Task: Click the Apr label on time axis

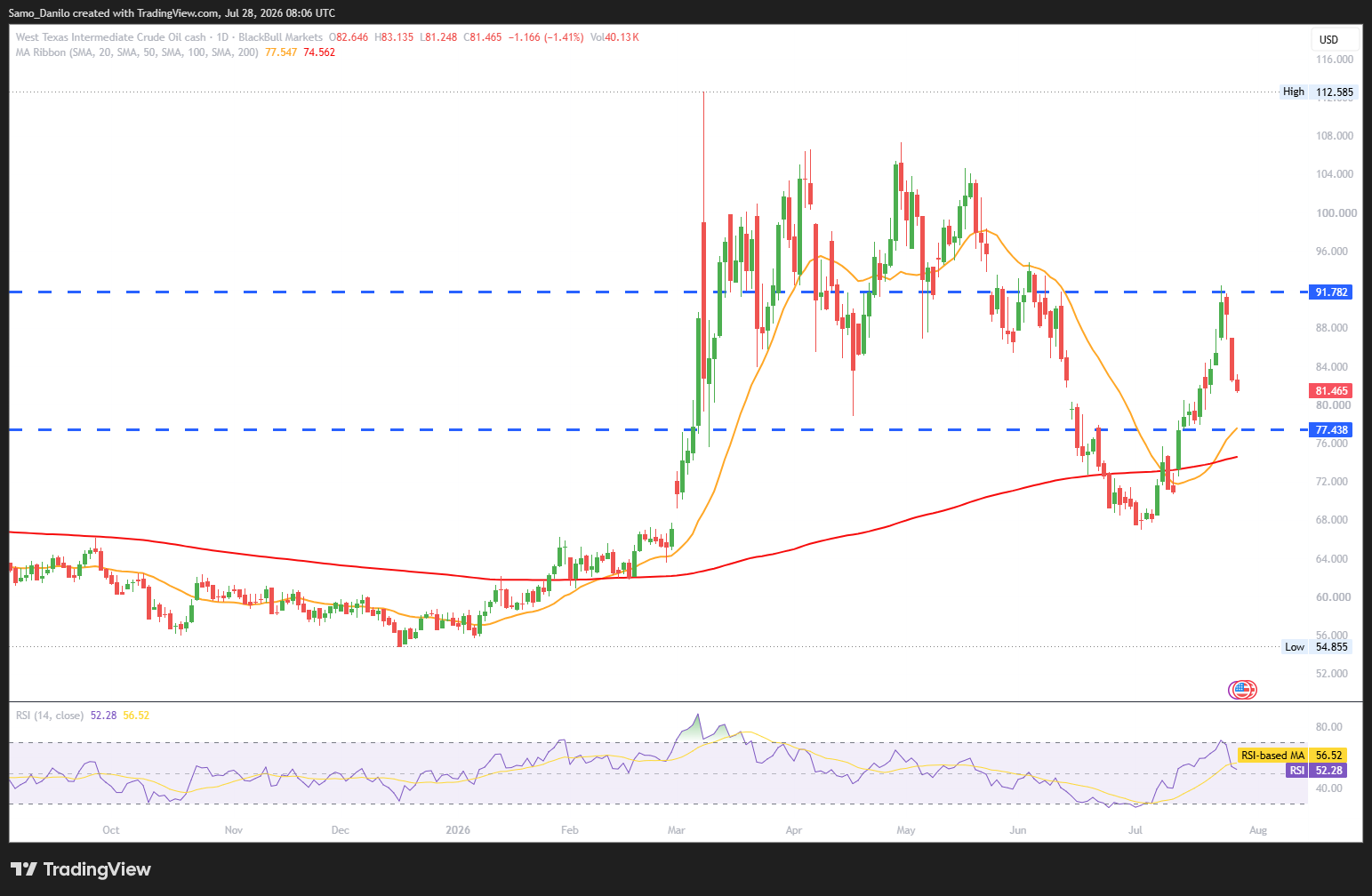Action: pyautogui.click(x=794, y=830)
